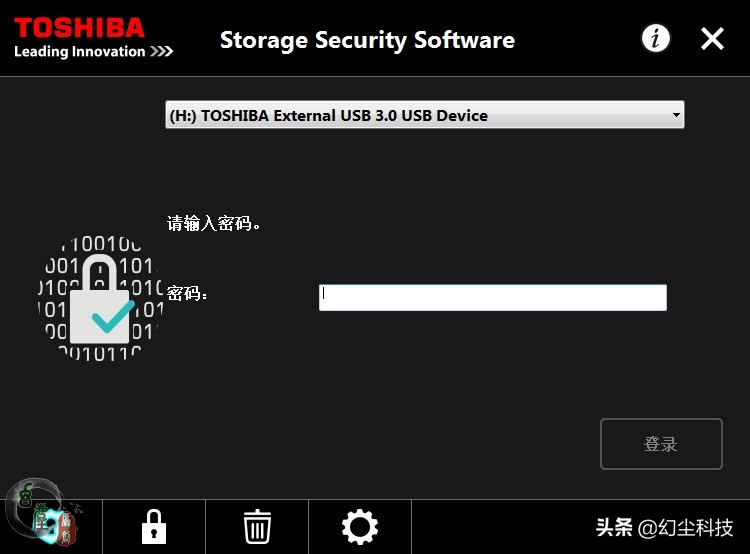This screenshot has width=750, height=554.
Task: Click the 请输入密码 prompt text
Action: tap(214, 223)
